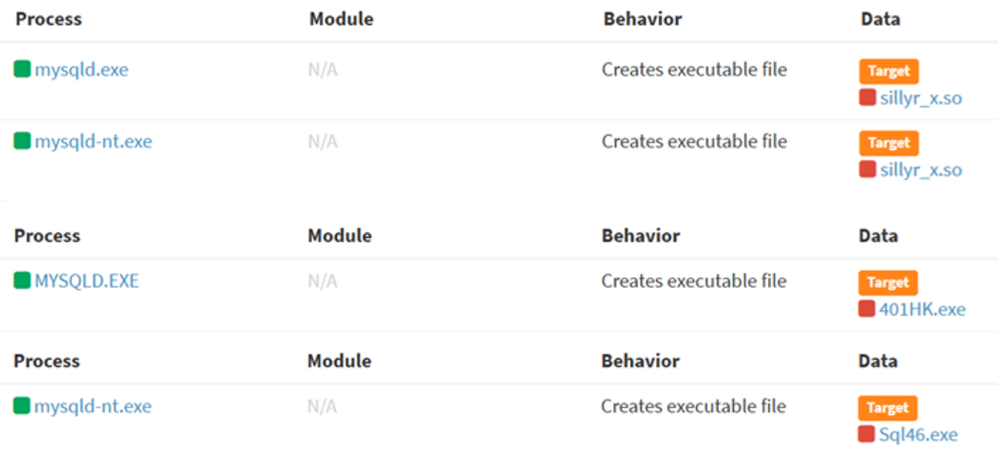Click red icon beside second sillyr_x.so entry
This screenshot has width=1006, height=453.
(x=867, y=169)
